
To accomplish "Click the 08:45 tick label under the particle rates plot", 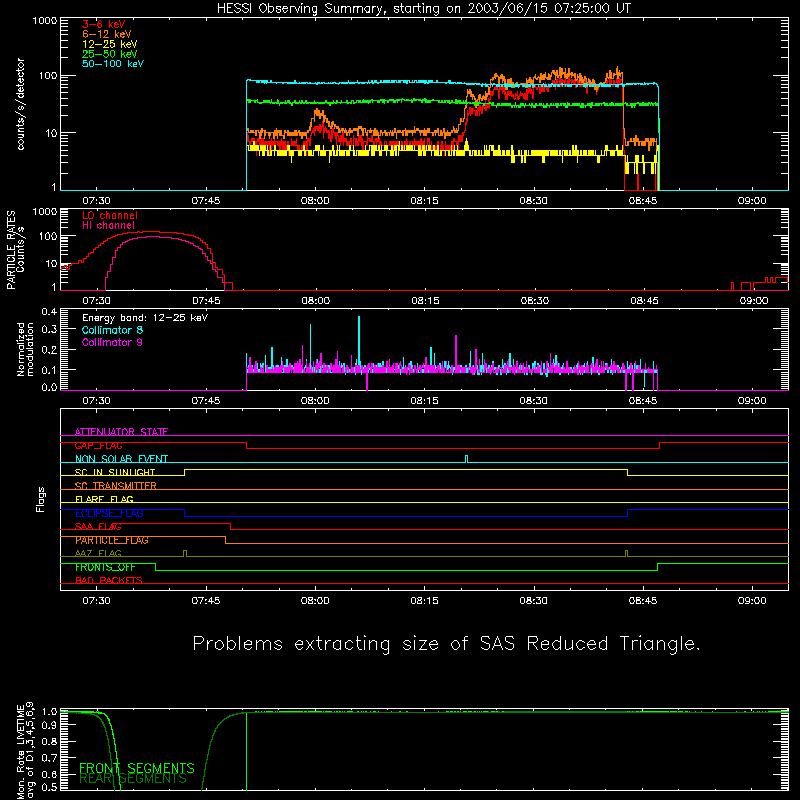I will 644,301.
